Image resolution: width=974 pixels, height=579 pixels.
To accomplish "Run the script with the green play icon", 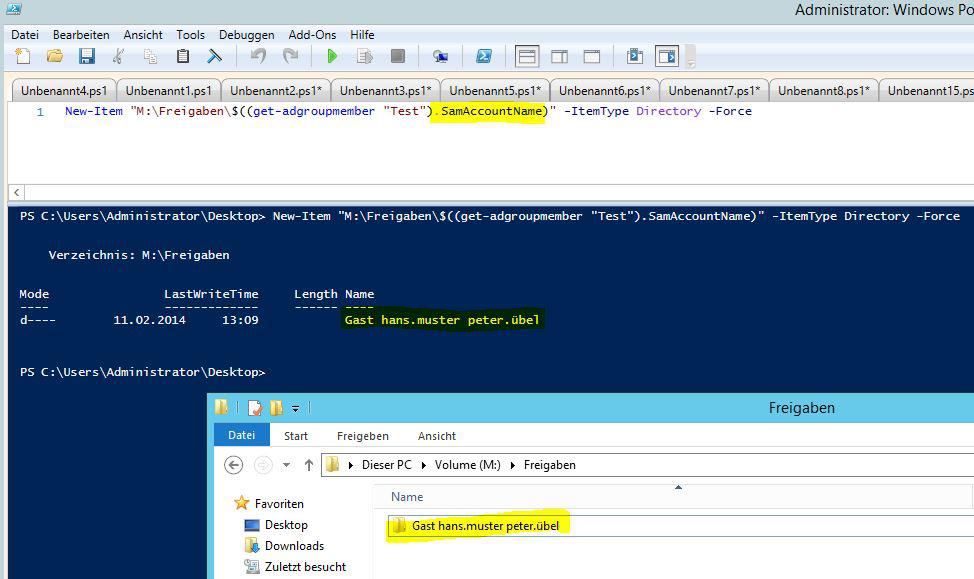I will [x=332, y=57].
